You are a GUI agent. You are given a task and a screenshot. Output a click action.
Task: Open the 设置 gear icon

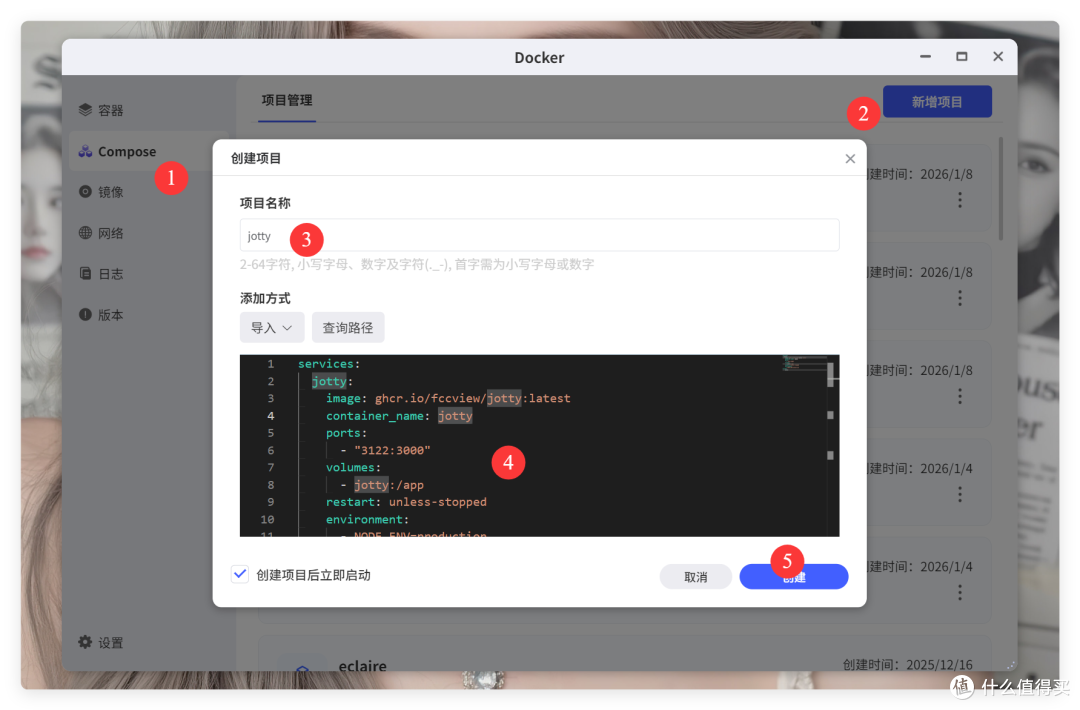coord(85,642)
